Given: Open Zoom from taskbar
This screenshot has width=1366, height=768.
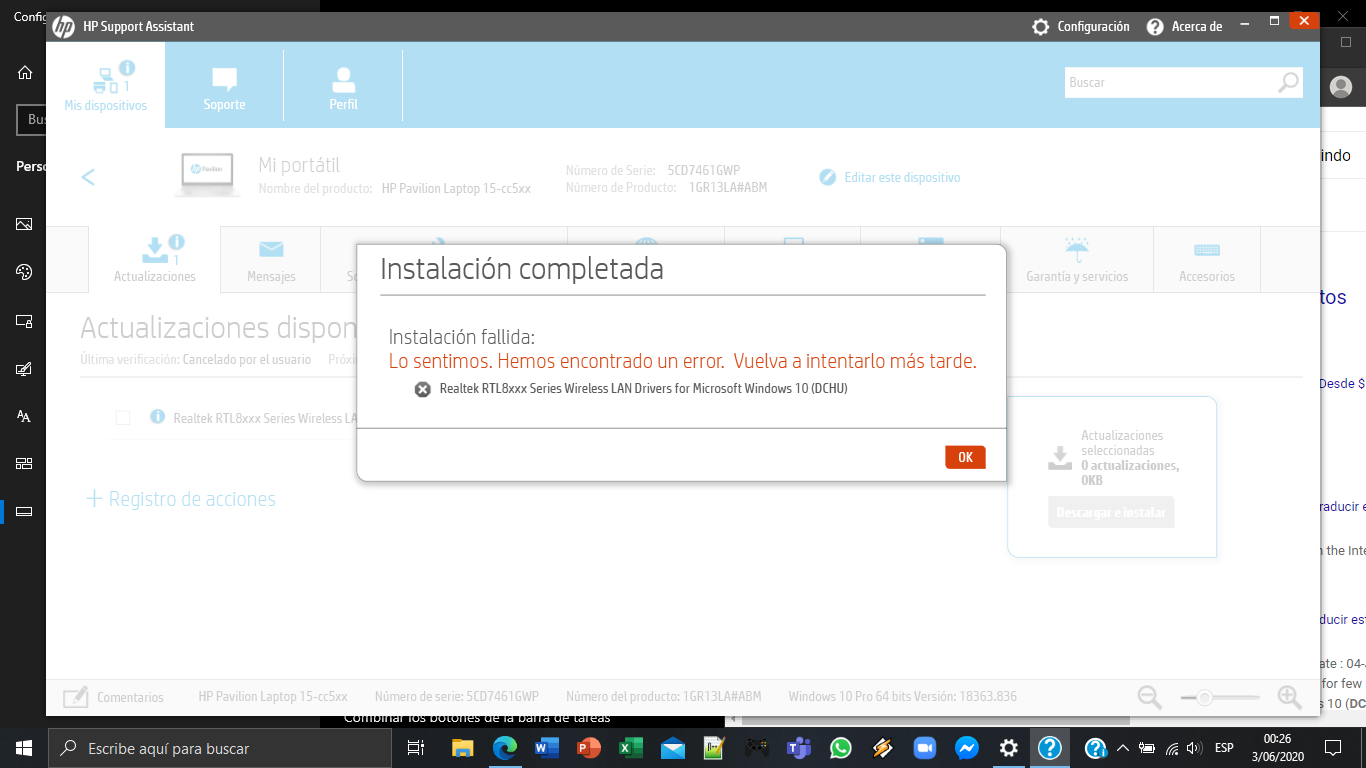Looking at the screenshot, I should tap(924, 747).
